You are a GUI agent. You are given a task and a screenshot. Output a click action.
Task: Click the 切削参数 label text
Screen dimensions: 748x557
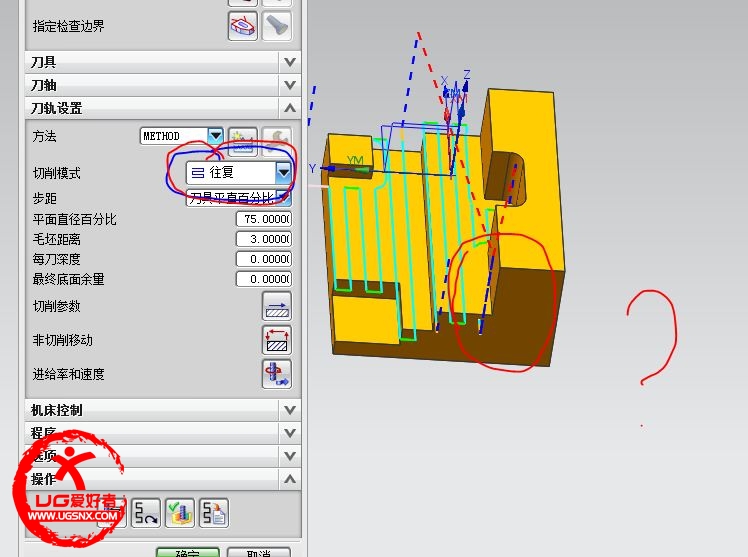(56, 306)
